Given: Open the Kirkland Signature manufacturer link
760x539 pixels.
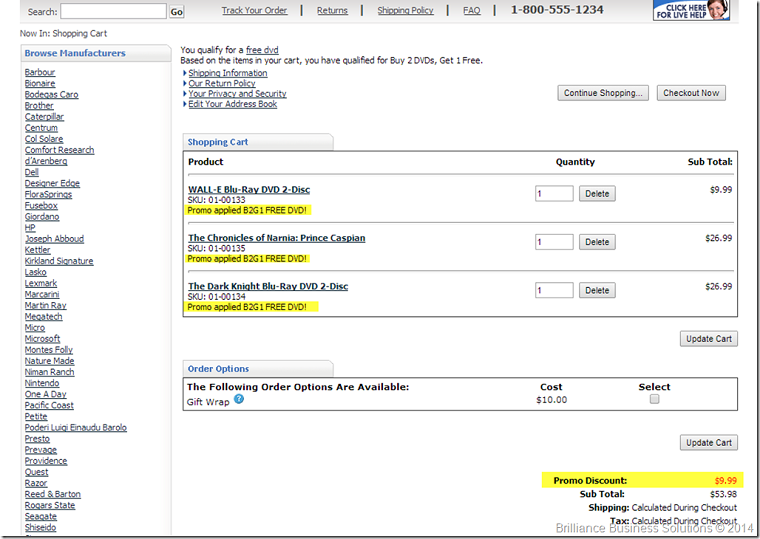Looking at the screenshot, I should click(59, 261).
